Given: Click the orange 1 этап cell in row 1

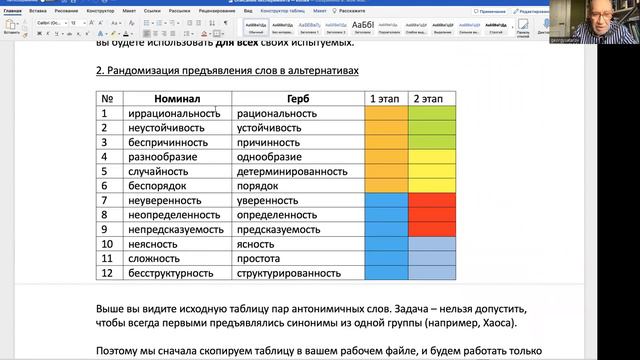Looking at the screenshot, I should tap(386, 113).
